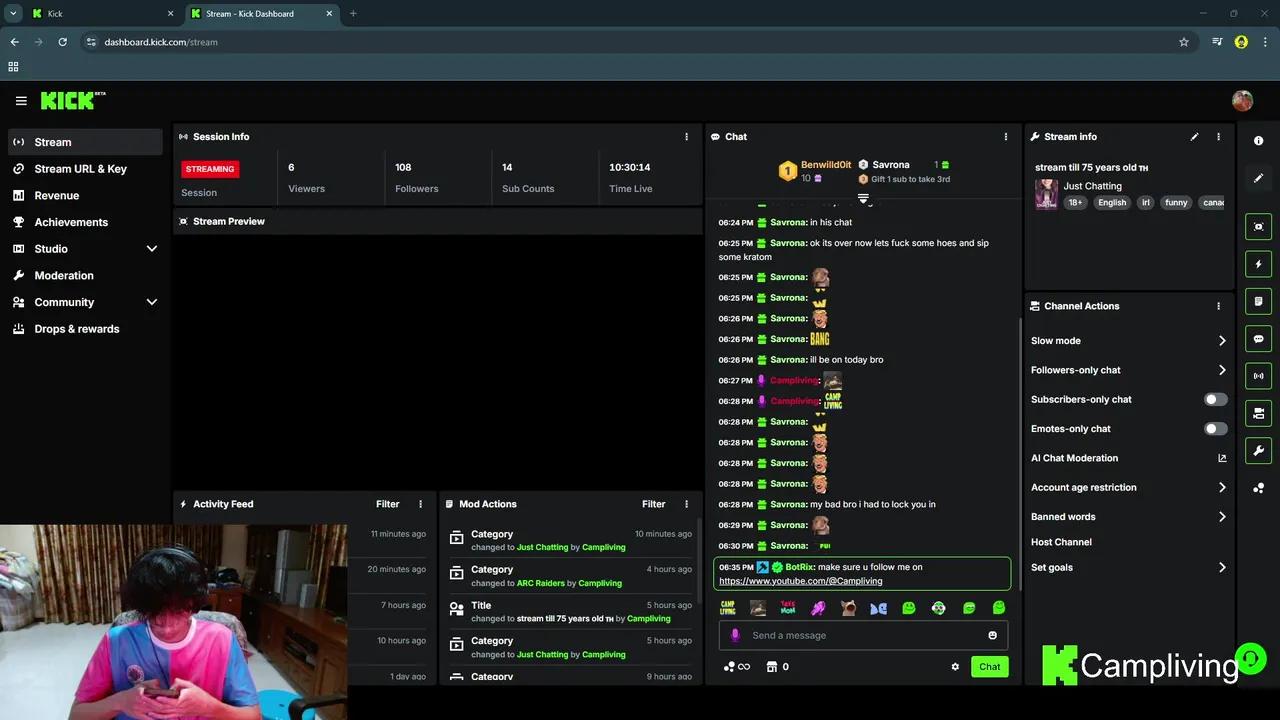Screen dimensions: 1280x720
Task: Bookmark the page with star icon
Action: tap(1184, 42)
